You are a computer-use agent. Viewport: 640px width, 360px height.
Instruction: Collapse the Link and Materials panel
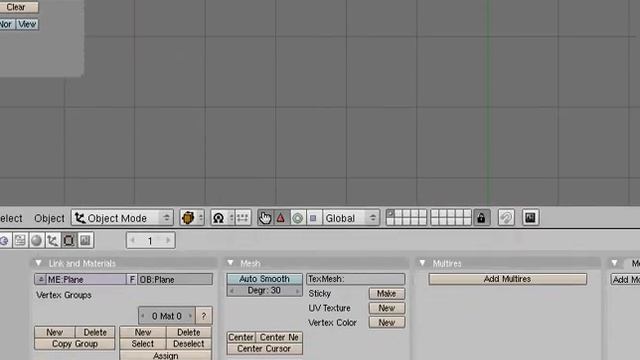[x=38, y=263]
